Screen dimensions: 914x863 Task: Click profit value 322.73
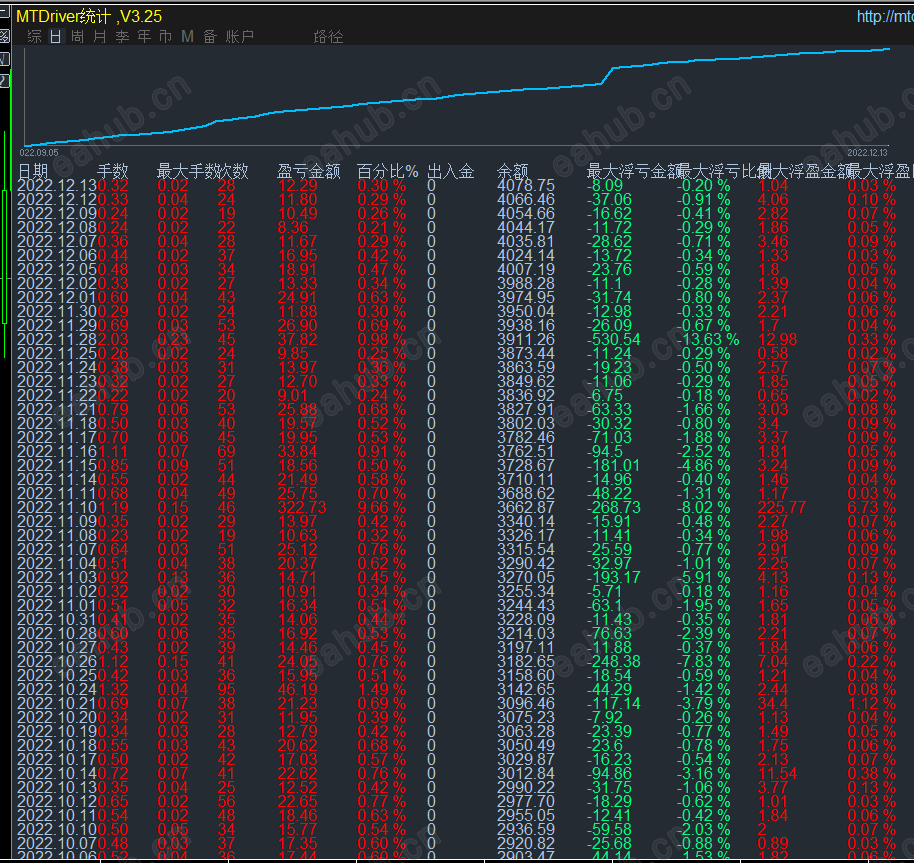tap(302, 508)
